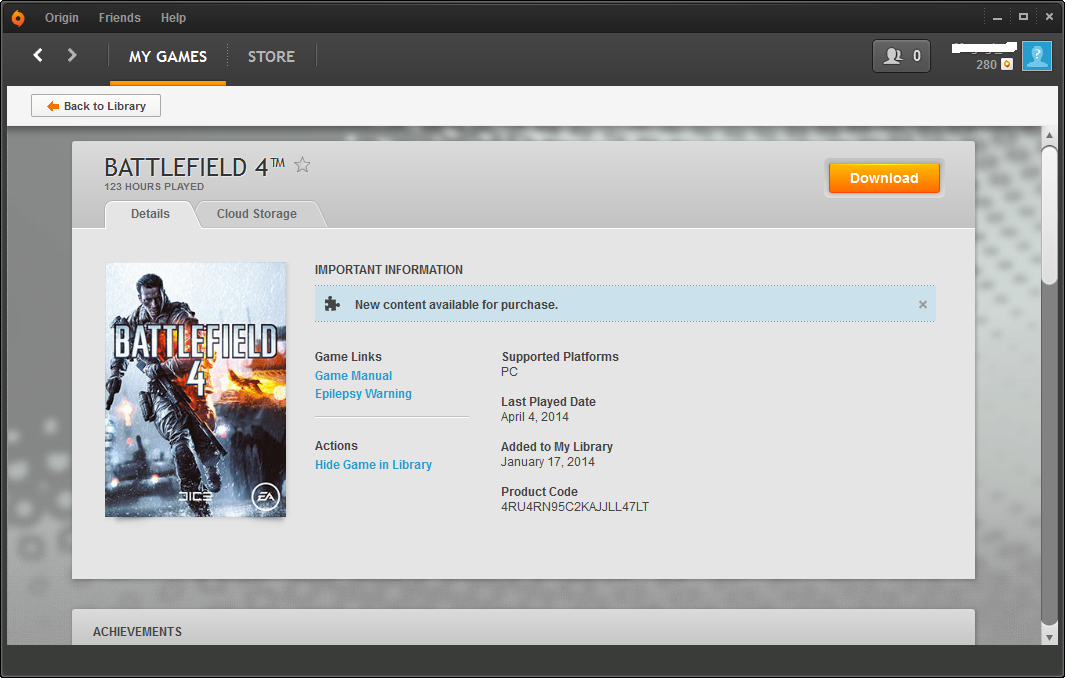
Task: Click the product code 4RU4RN95C2KAJJLL47LT
Action: (x=575, y=507)
